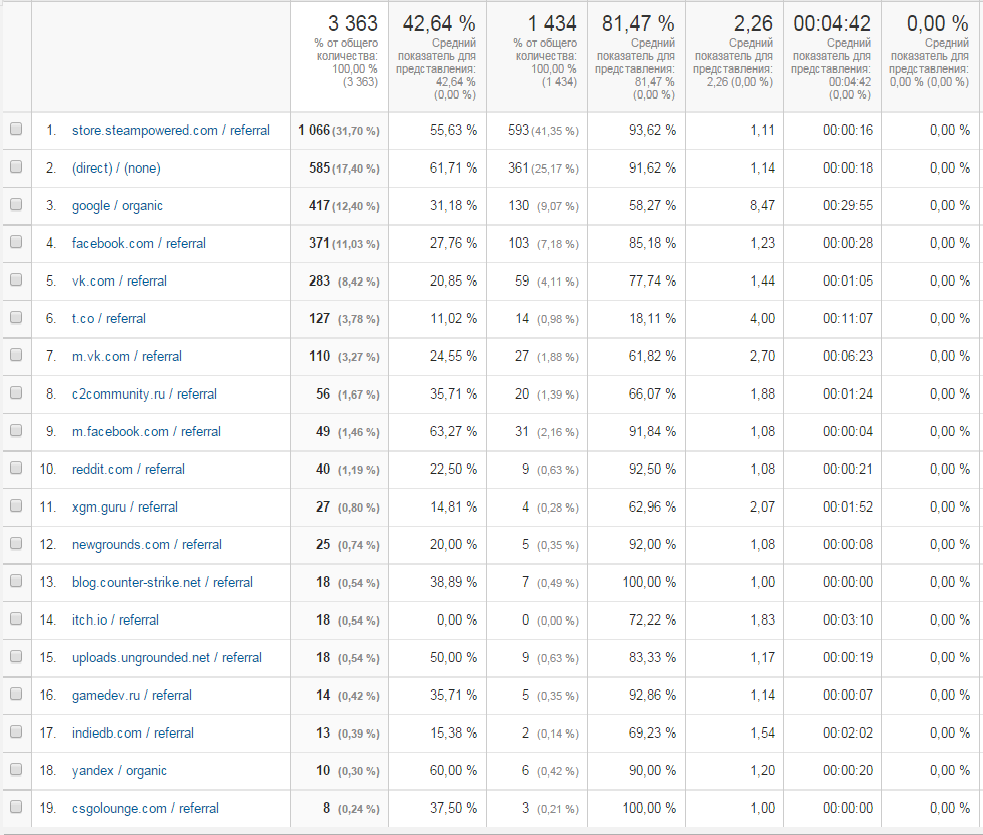Select blog.counter-strike.net / referral link
The image size is (983, 835).
pyautogui.click(x=162, y=582)
